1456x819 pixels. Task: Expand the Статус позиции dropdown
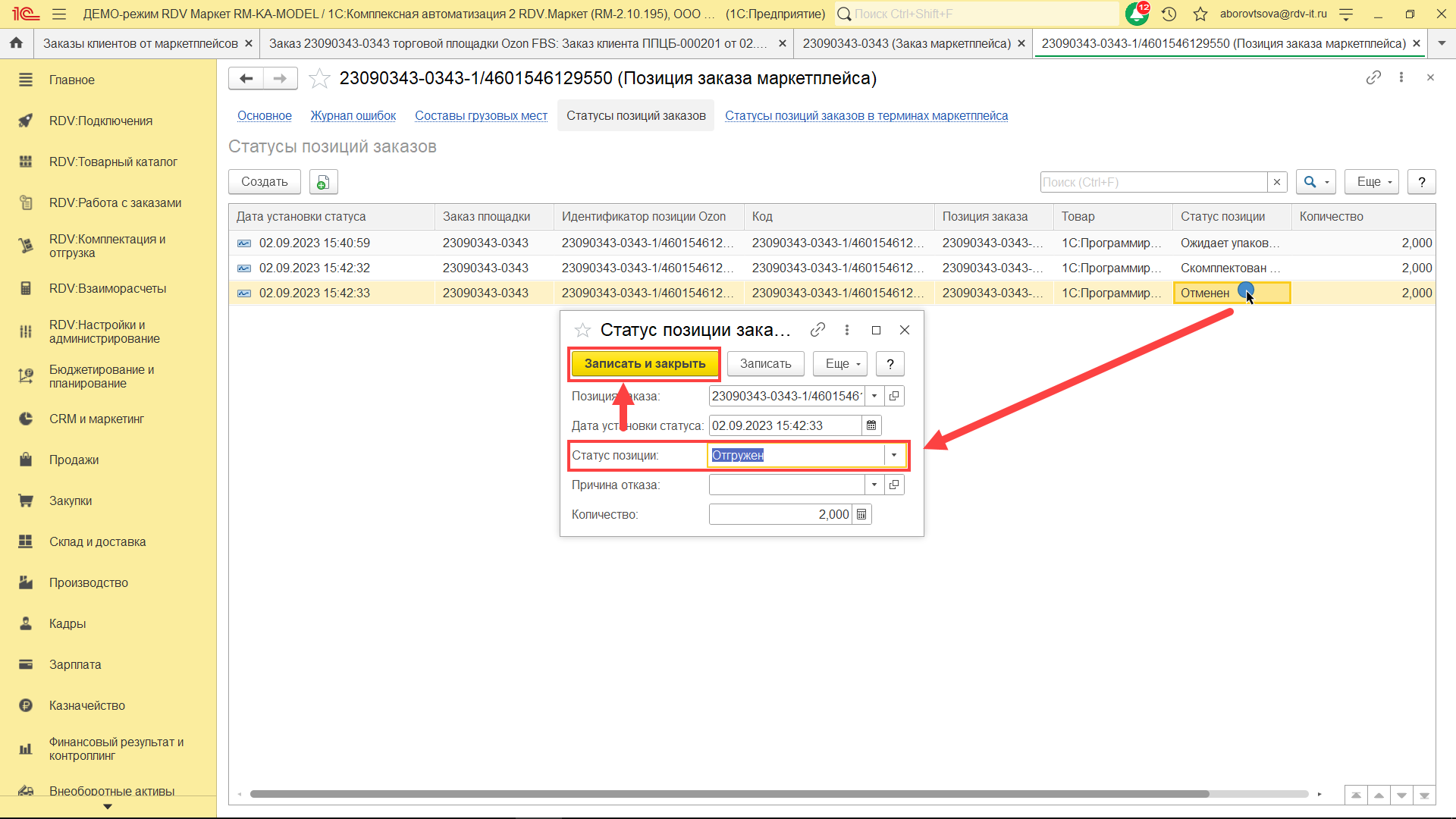(x=894, y=455)
